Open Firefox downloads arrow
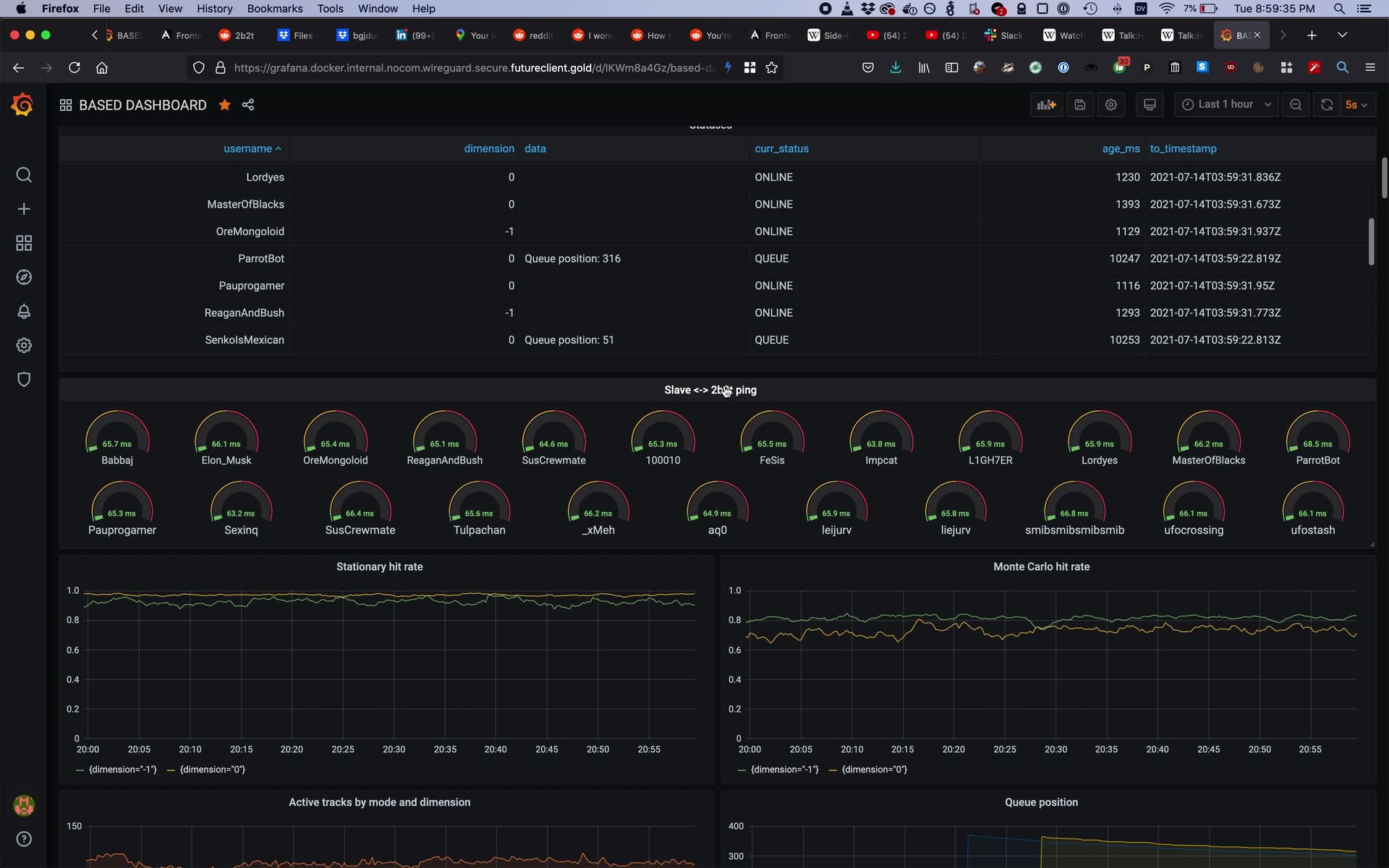Screen dimensions: 1389x868 tap(896, 68)
